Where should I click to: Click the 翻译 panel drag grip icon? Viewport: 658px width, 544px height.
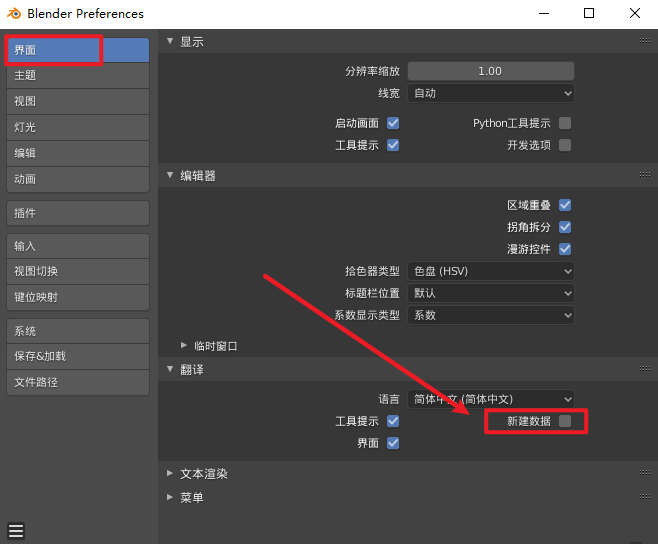coord(645,369)
